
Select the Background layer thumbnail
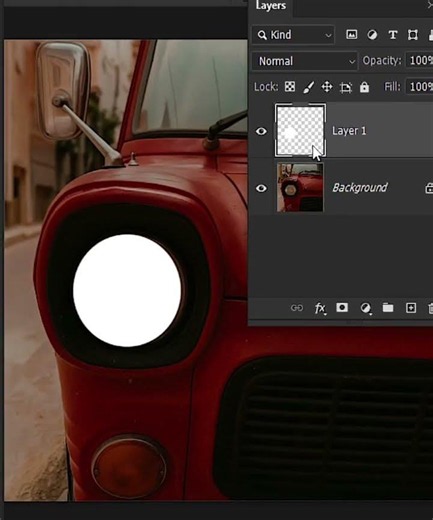pos(300,187)
